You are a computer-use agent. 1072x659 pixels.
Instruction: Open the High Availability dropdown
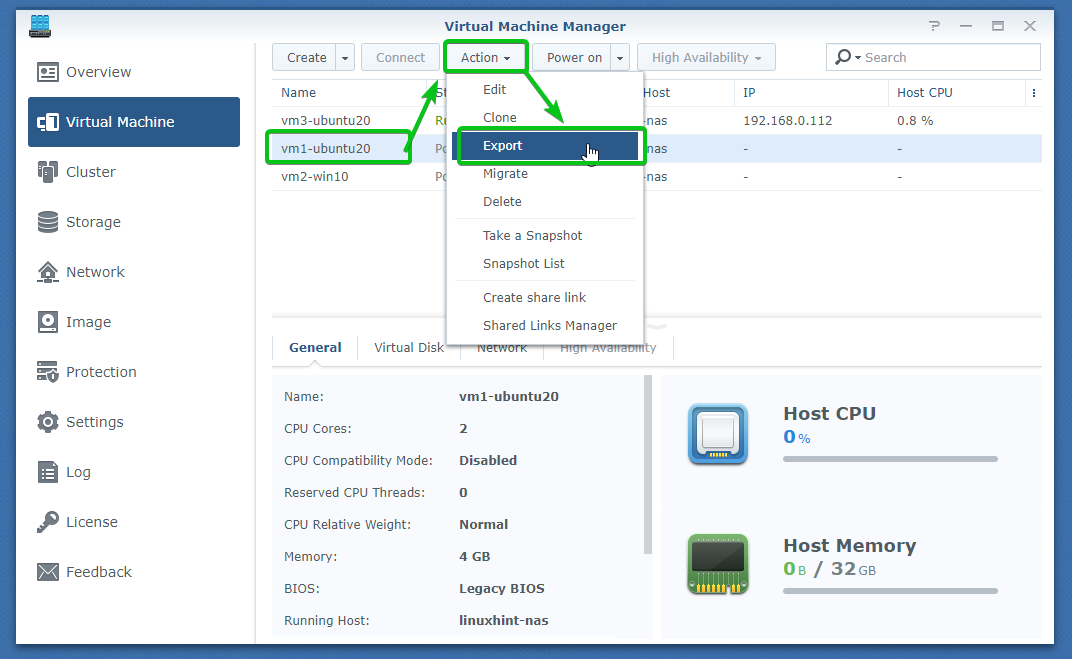(706, 57)
